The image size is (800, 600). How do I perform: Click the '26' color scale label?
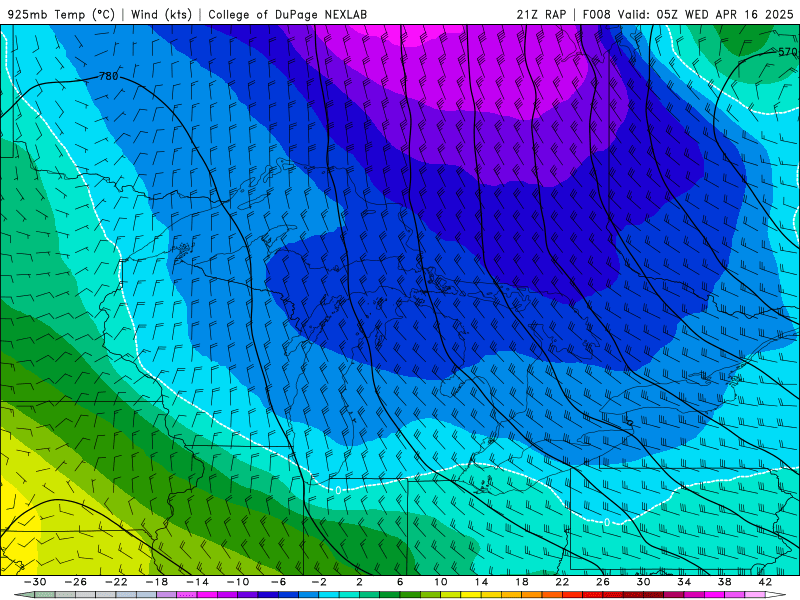point(603,582)
